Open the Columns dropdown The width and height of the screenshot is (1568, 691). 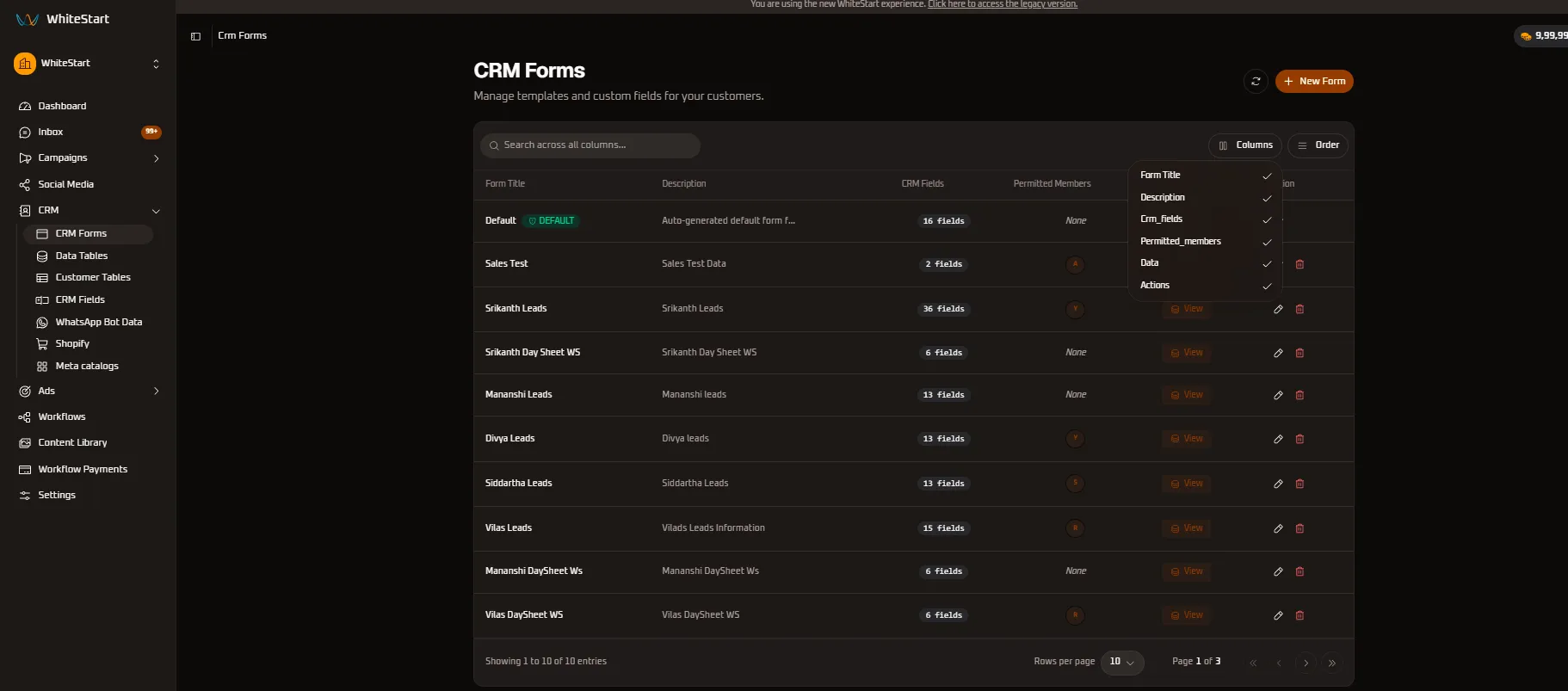pyautogui.click(x=1245, y=145)
